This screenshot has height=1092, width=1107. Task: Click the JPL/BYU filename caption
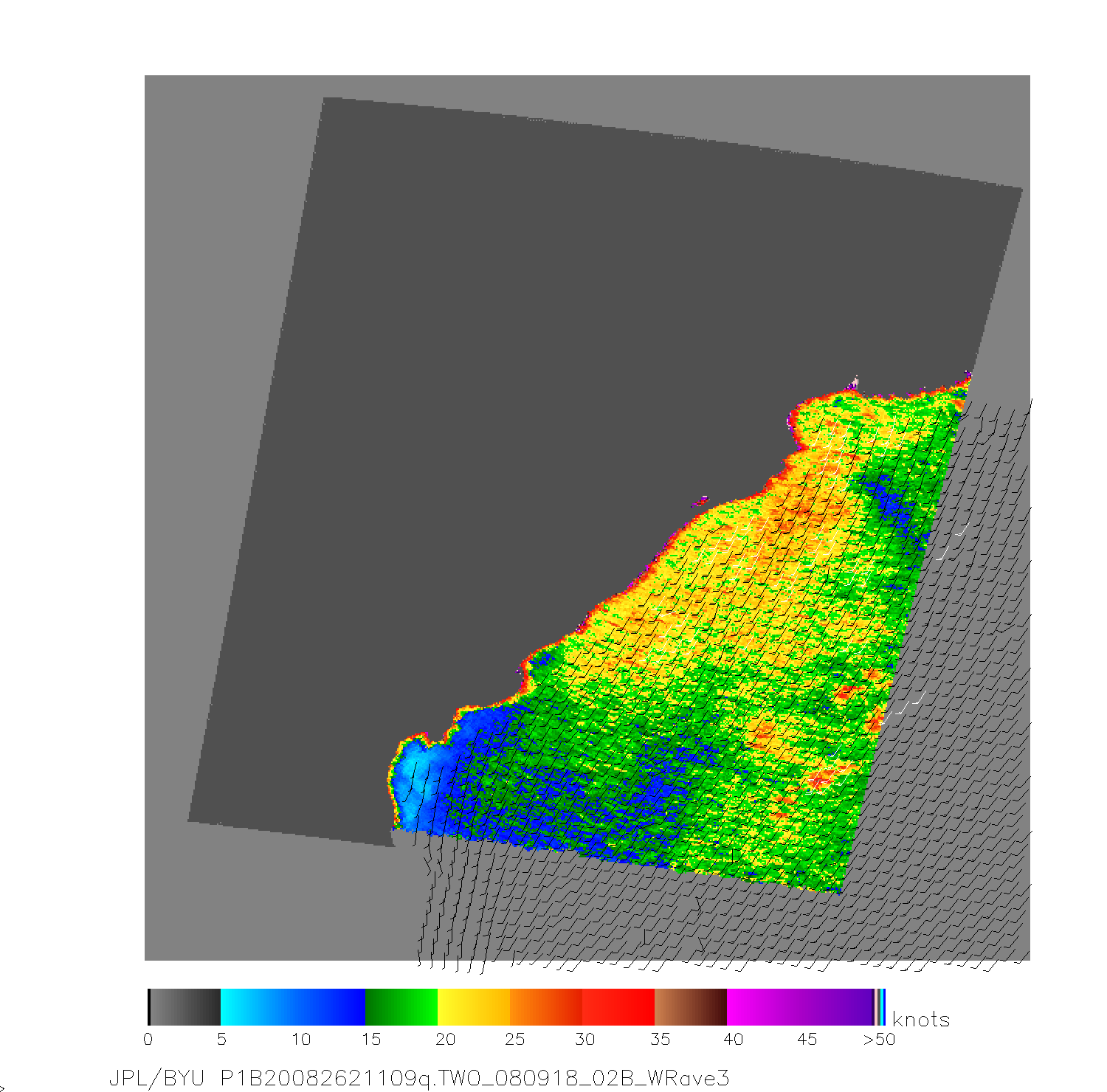click(x=419, y=1079)
